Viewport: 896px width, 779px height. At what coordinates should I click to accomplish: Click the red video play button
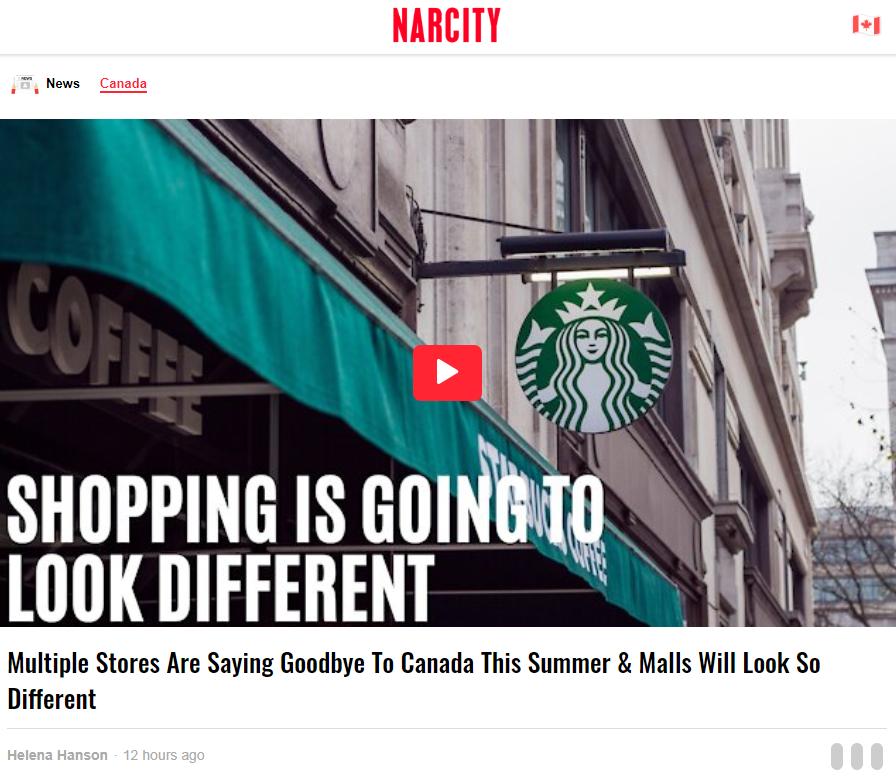[447, 373]
